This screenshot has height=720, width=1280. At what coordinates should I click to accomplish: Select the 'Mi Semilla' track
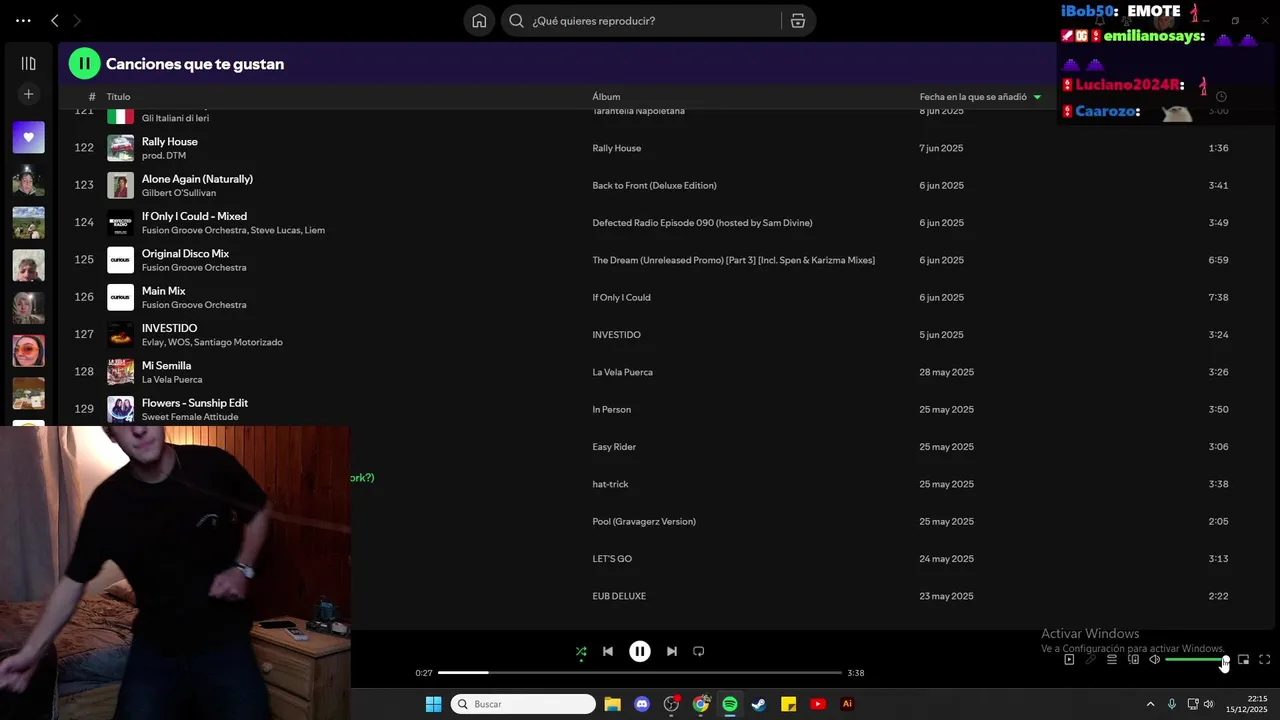(166, 366)
